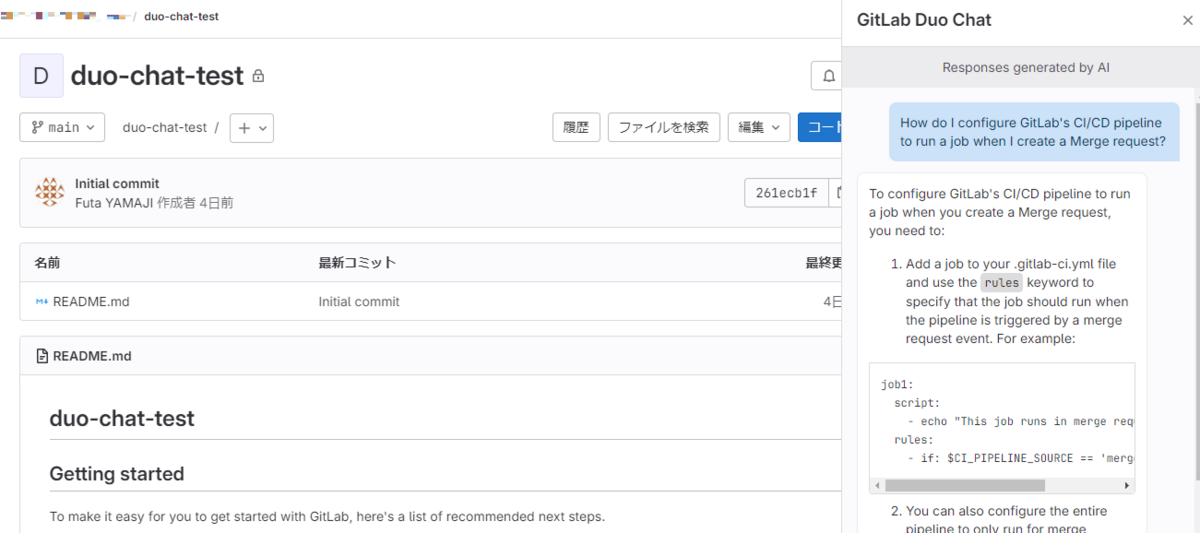Viewport: 1200px width, 533px height.
Task: Click the code block right scroll arrow
Action: (1127, 485)
